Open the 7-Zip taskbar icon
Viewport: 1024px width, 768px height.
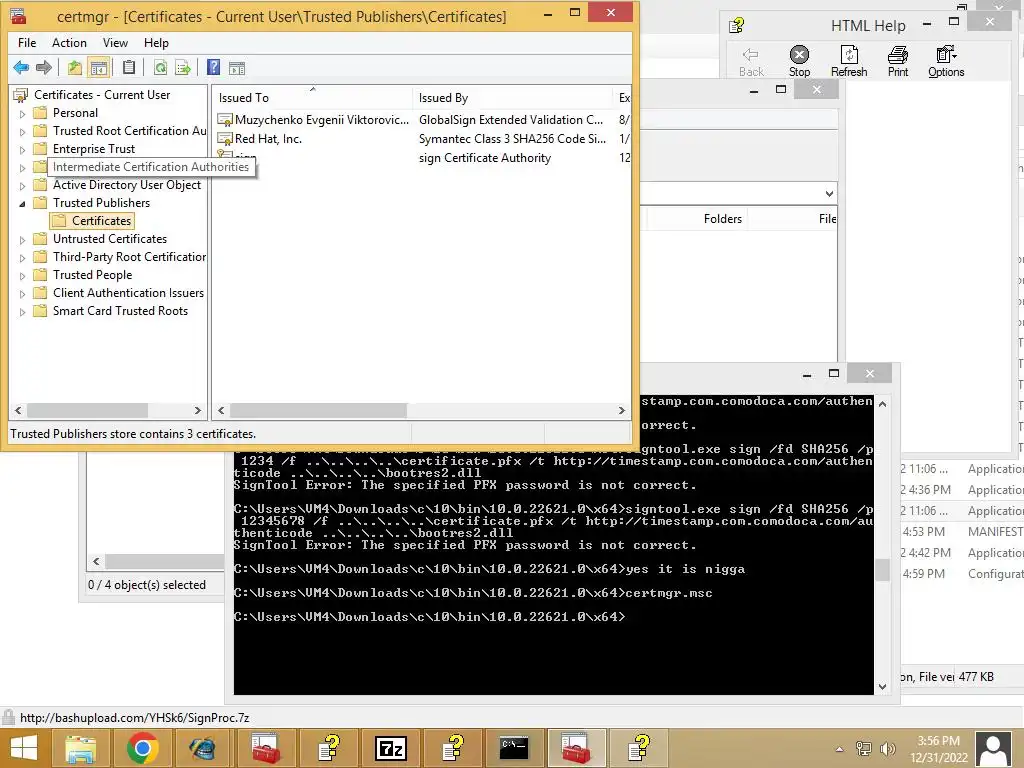(x=391, y=748)
